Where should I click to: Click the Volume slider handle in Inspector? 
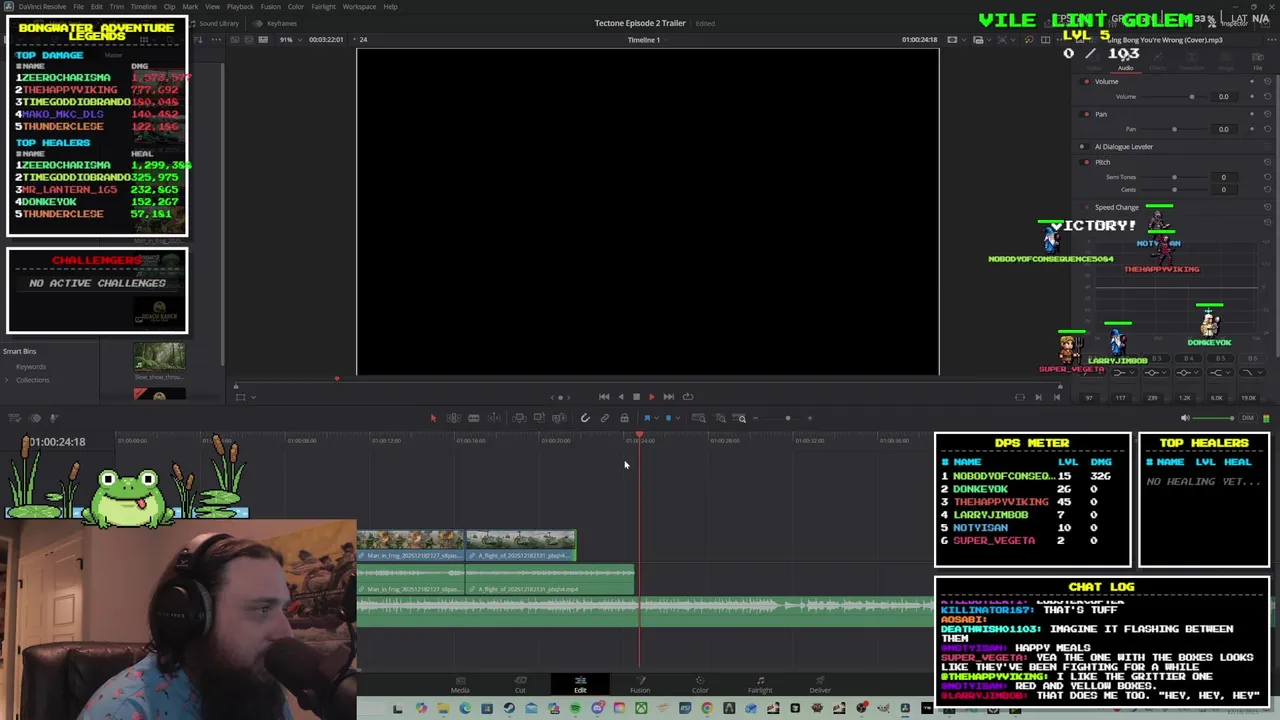[x=1192, y=97]
